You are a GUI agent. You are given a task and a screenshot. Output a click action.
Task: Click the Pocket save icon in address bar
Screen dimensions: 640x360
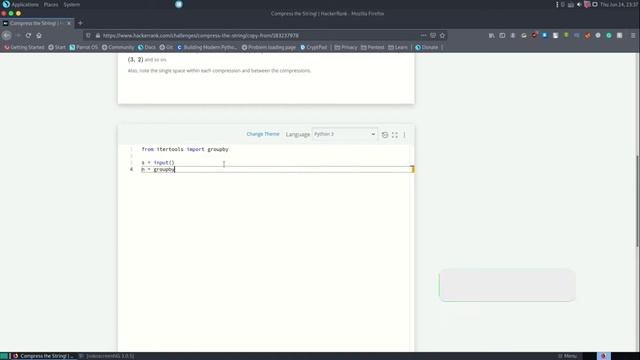[433, 36]
